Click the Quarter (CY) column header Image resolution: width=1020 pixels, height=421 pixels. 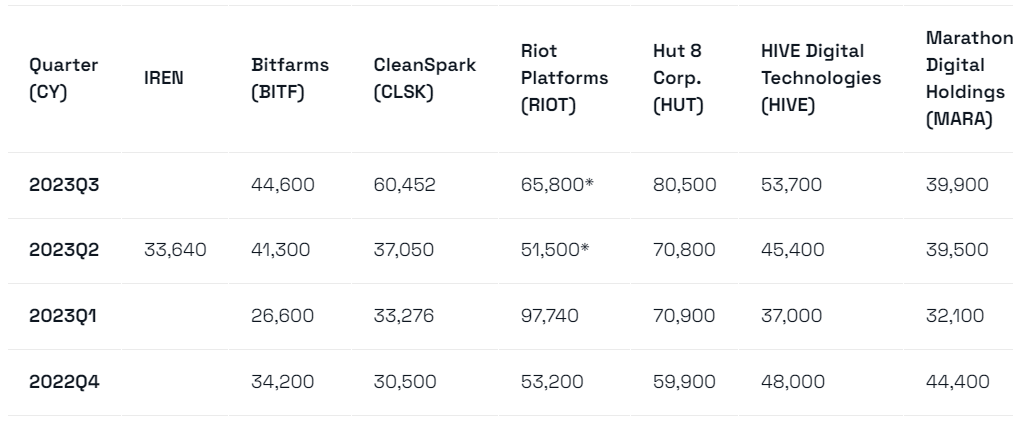64,78
